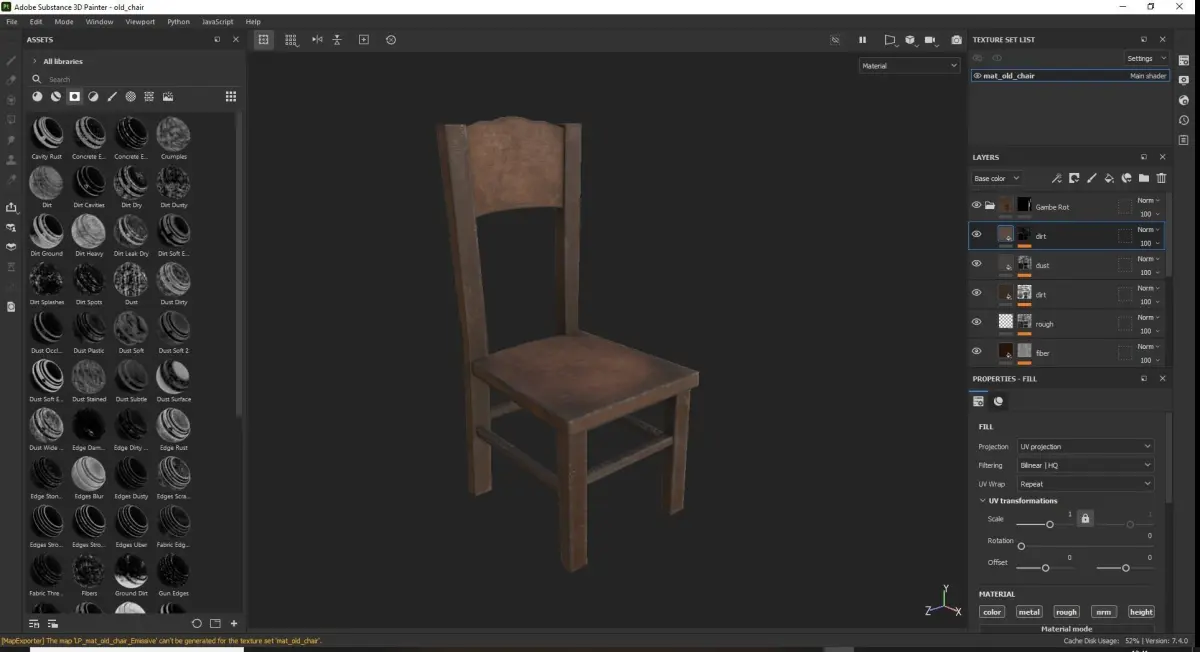Toggle the perspective view icon in viewport toolbar

tap(889, 40)
